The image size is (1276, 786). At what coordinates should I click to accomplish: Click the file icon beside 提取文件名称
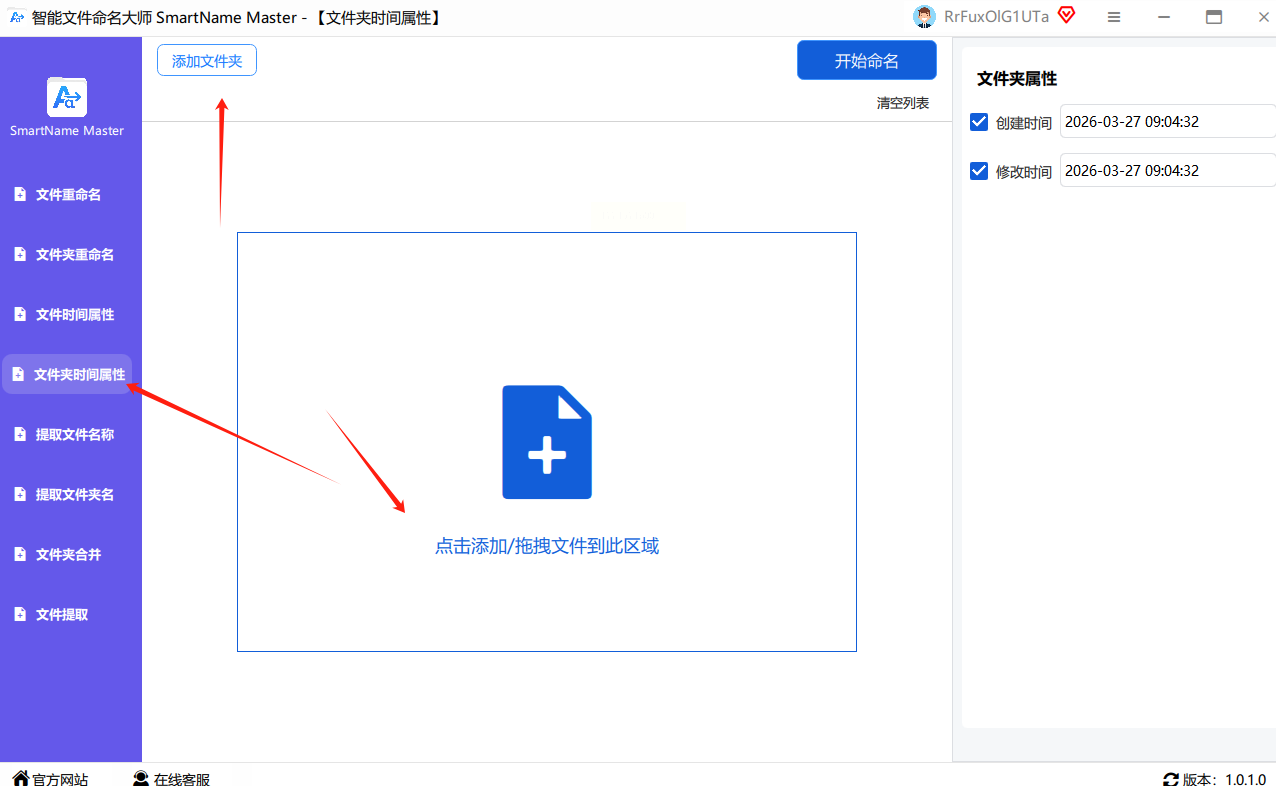(x=20, y=435)
